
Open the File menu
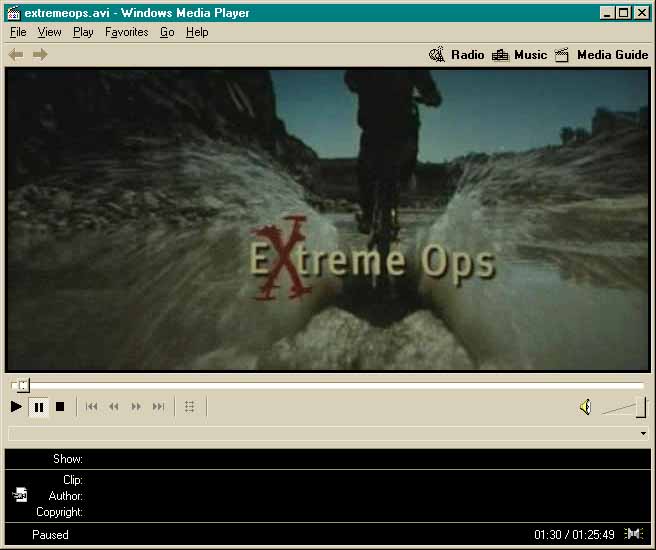18,32
